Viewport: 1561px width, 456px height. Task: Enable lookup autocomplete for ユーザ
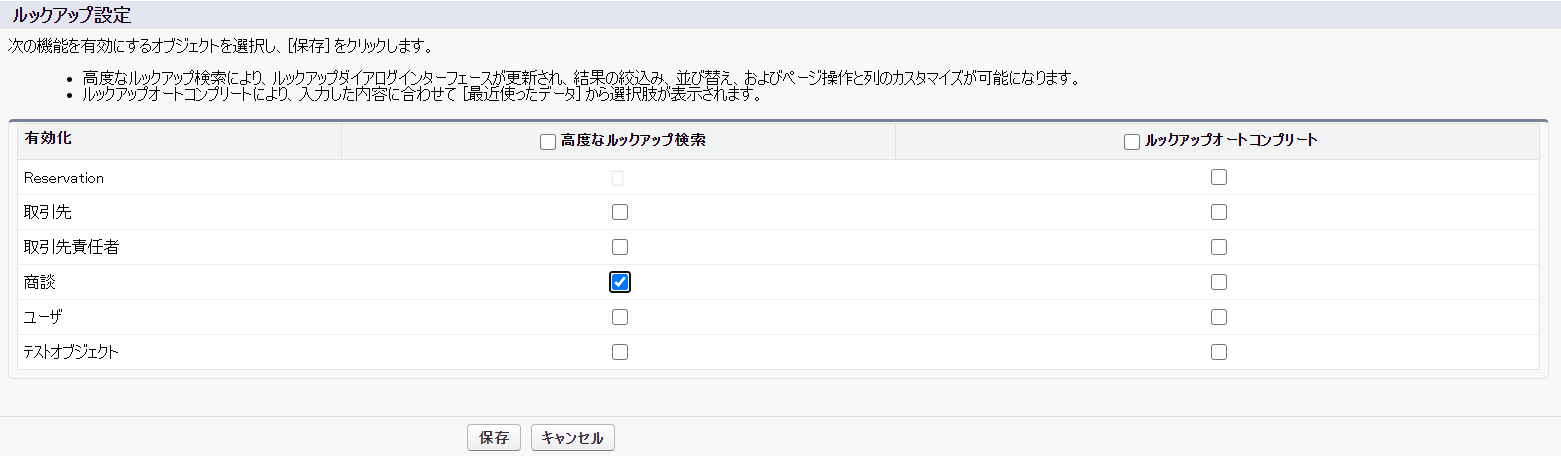pos(1218,317)
